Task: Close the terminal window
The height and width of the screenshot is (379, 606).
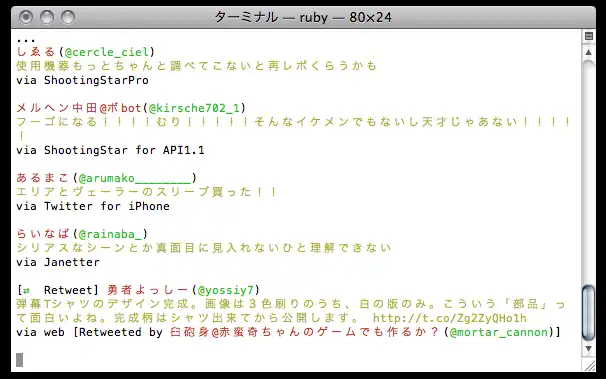Action: click(x=26, y=17)
